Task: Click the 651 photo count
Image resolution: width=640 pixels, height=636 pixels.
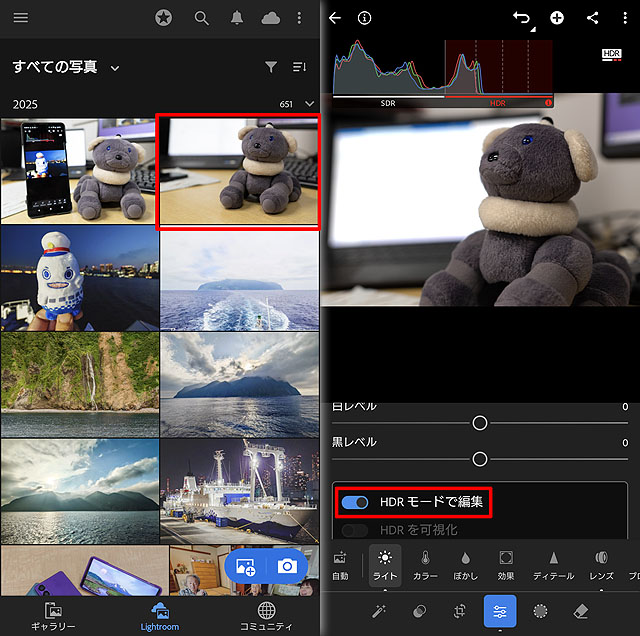Action: [286, 104]
